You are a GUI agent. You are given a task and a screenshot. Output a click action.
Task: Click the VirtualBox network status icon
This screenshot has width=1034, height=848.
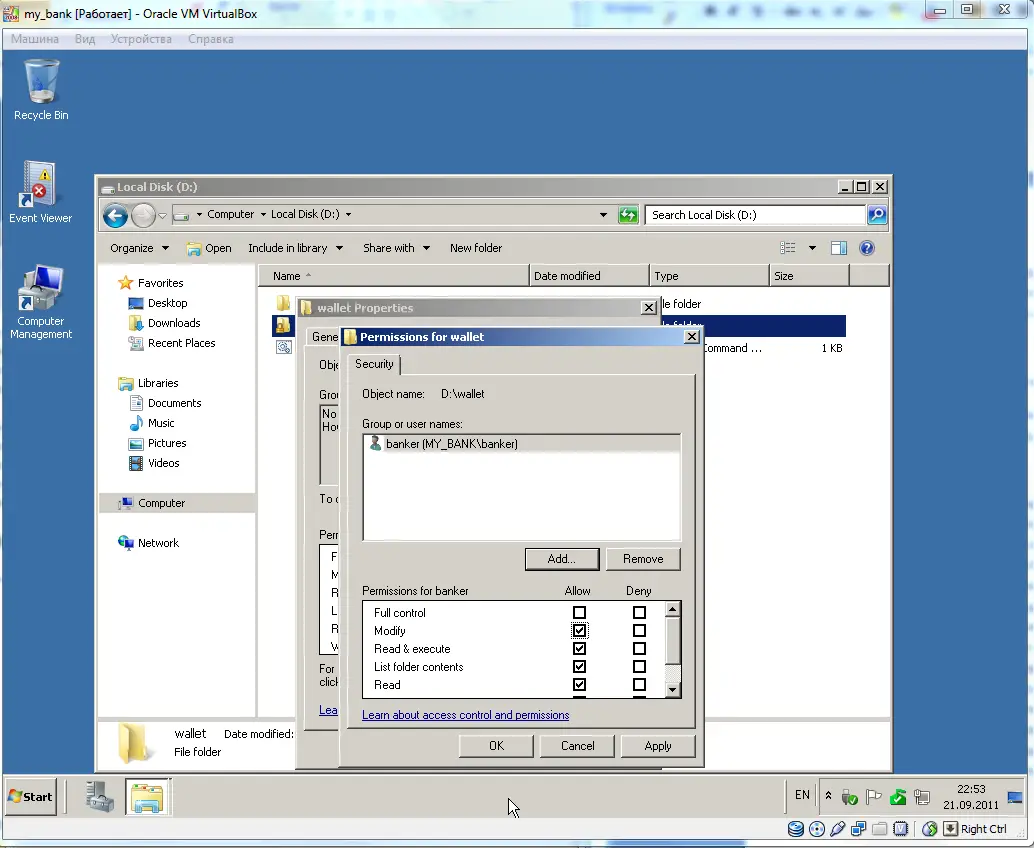pos(859,829)
